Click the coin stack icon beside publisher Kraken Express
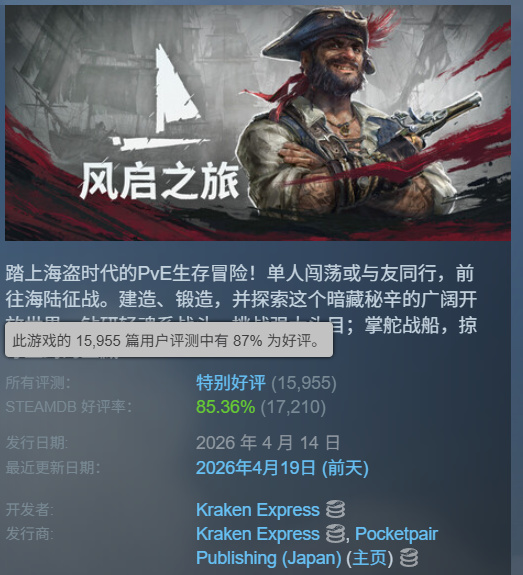The width and height of the screenshot is (523, 575). pos(335,534)
